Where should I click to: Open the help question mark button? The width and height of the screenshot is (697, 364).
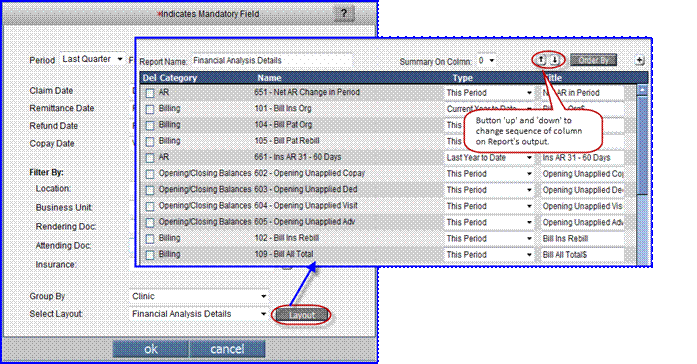tap(344, 13)
